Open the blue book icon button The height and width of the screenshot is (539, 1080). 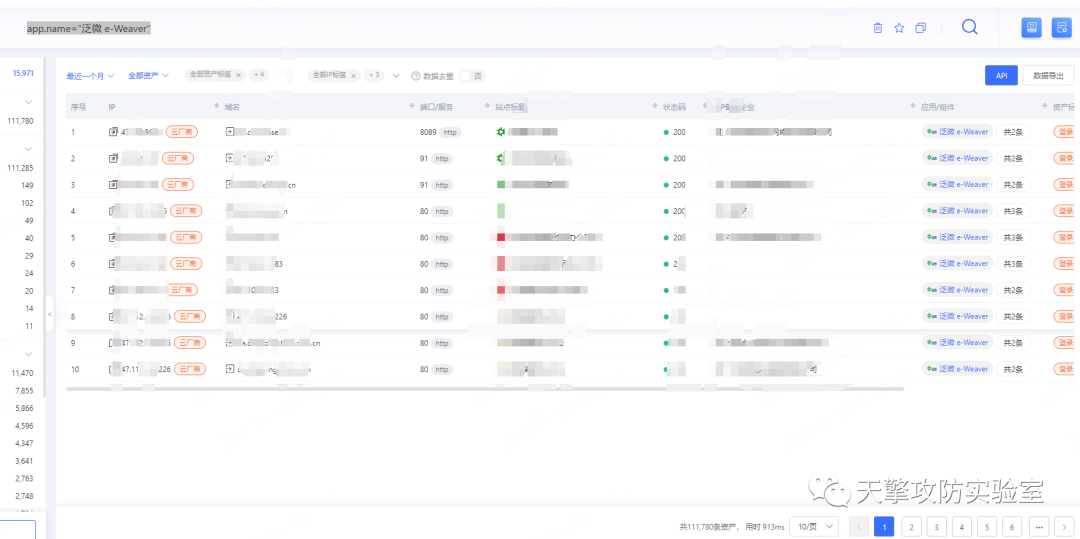(1031, 28)
